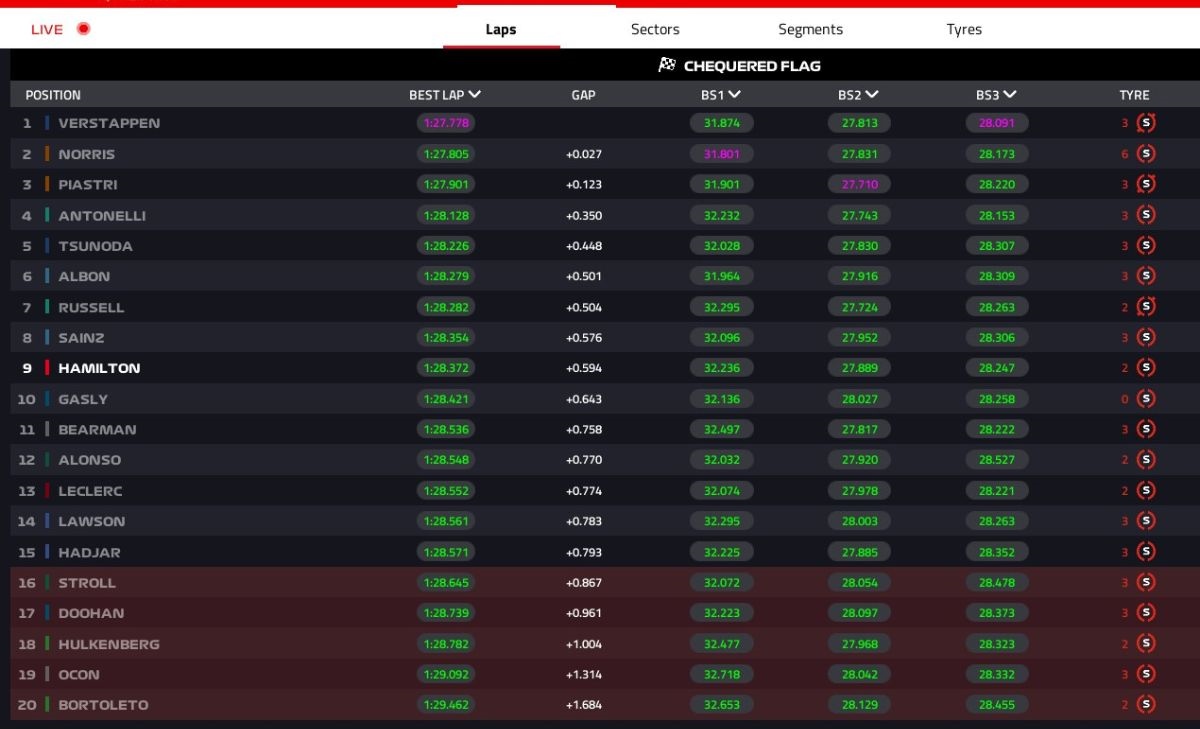Switch to the Sectors tab
The width and height of the screenshot is (1200, 729).
tap(655, 29)
